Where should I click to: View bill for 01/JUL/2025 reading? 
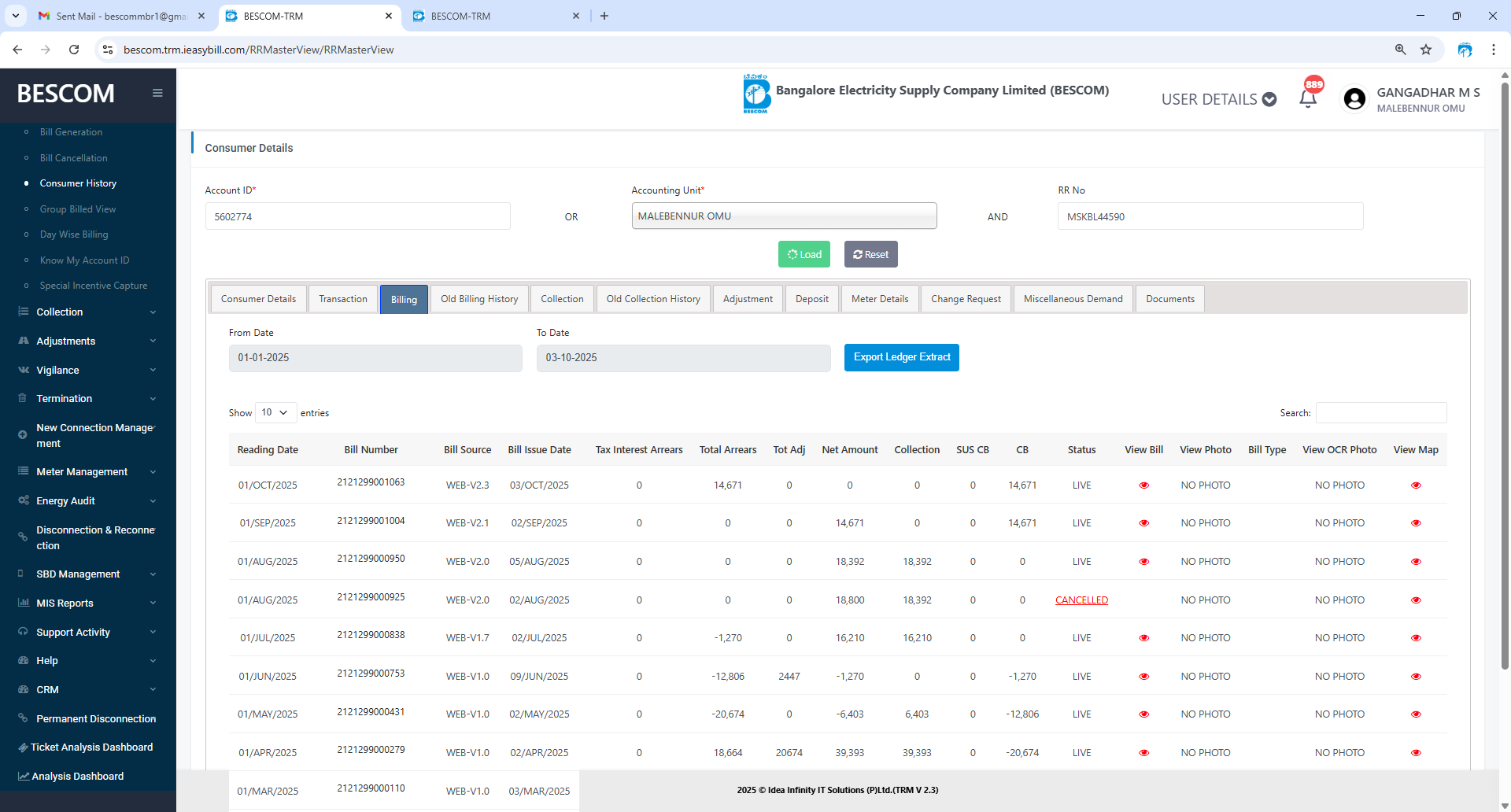coord(1143,638)
